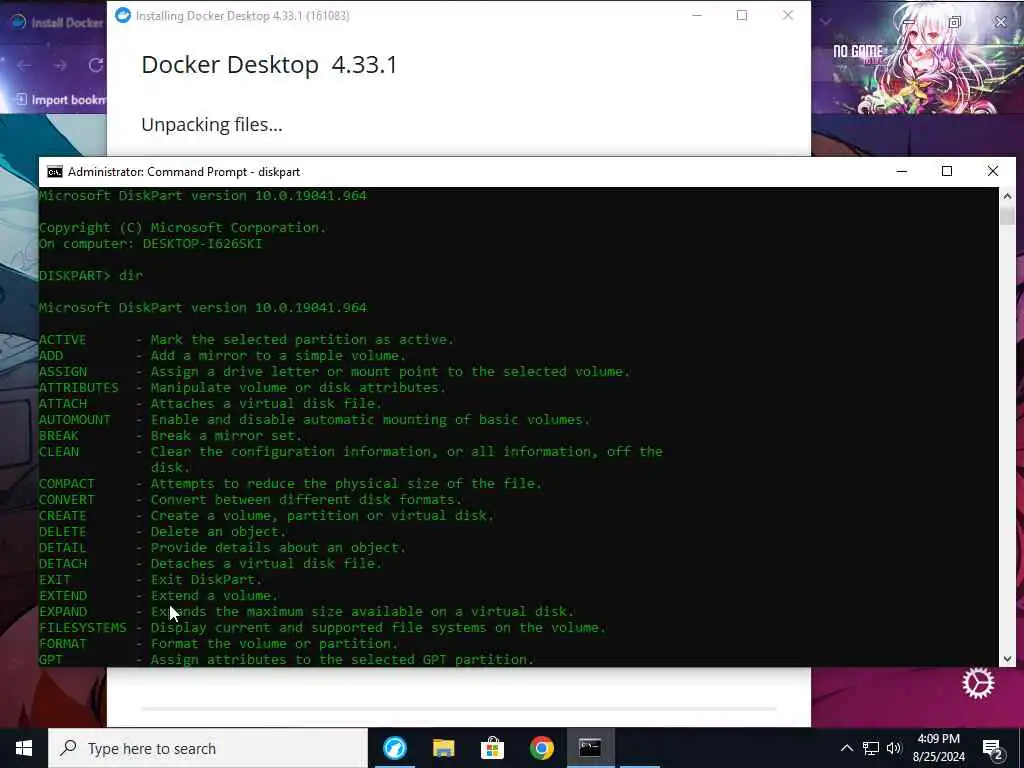
Task: Maximize the Command Prompt window
Action: 947,171
